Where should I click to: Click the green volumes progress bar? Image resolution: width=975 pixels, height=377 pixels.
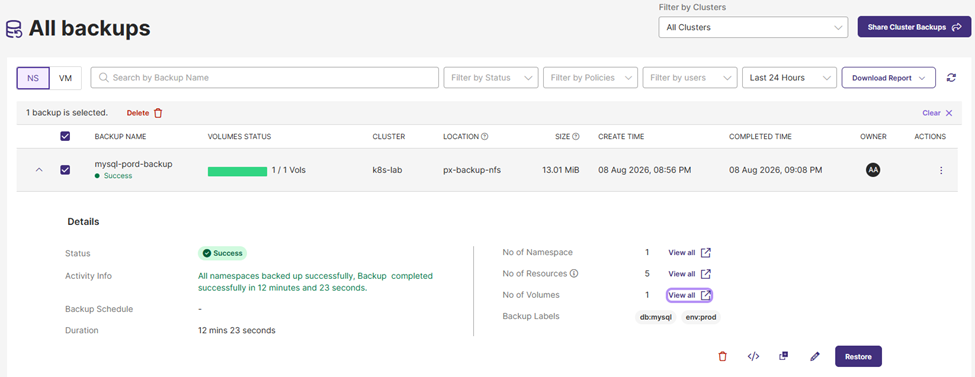tap(238, 171)
